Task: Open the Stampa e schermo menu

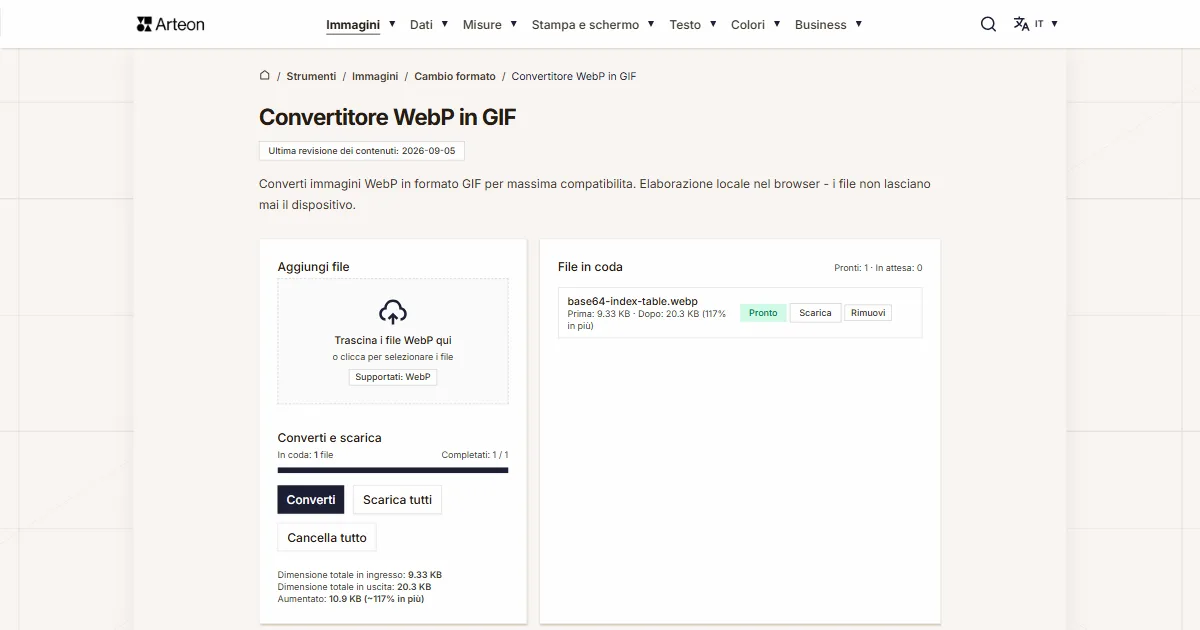Action: (585, 25)
